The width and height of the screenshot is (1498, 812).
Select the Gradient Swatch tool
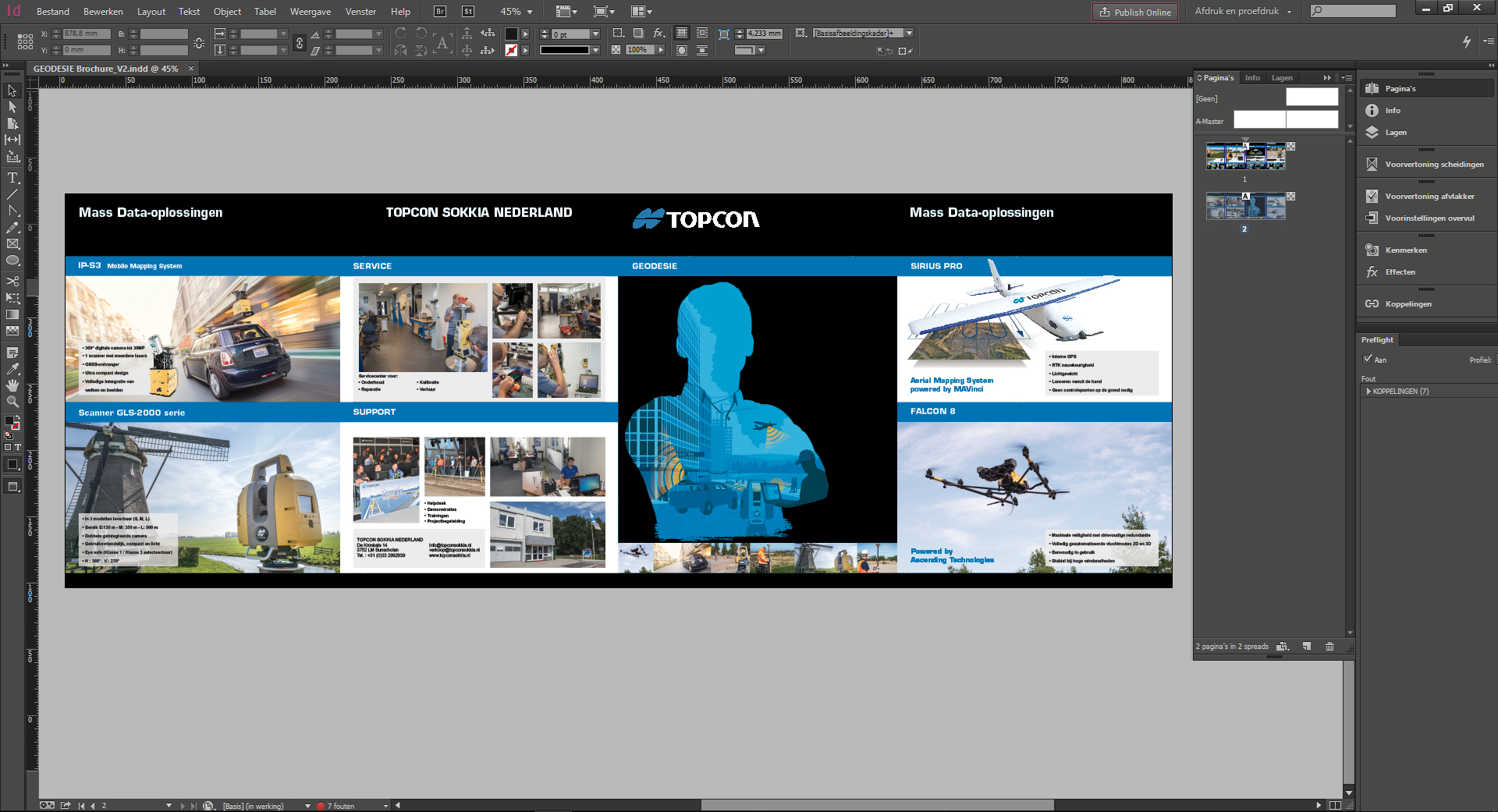[x=12, y=314]
